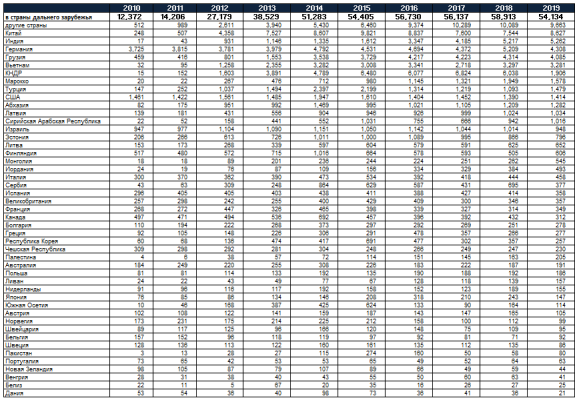The image size is (577, 403).
Task: Select the 'Республика Корея' row label
Action: pos(32,241)
